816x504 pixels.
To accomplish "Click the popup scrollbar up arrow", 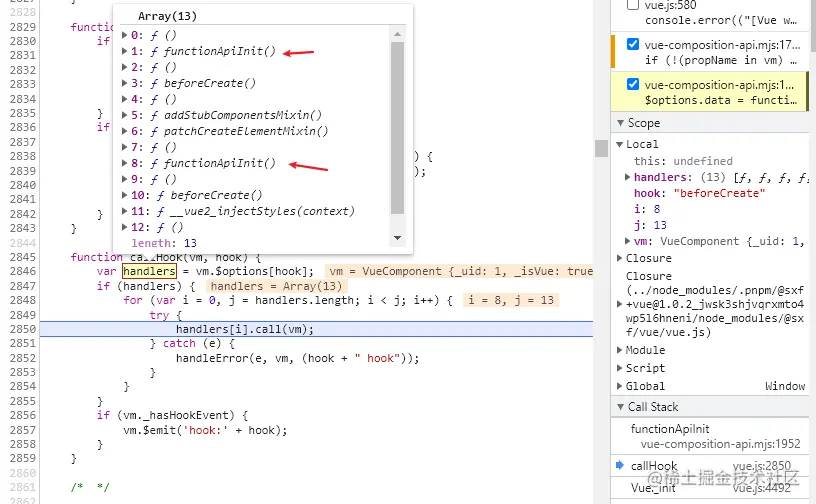I will point(398,34).
